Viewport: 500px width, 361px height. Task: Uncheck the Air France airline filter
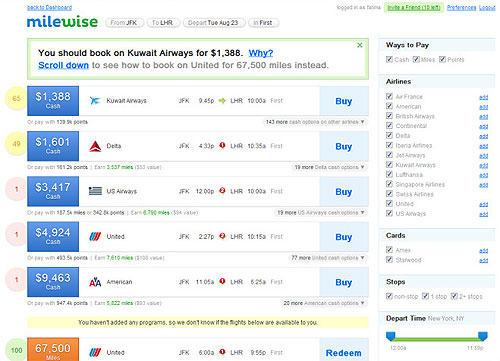tap(389, 96)
